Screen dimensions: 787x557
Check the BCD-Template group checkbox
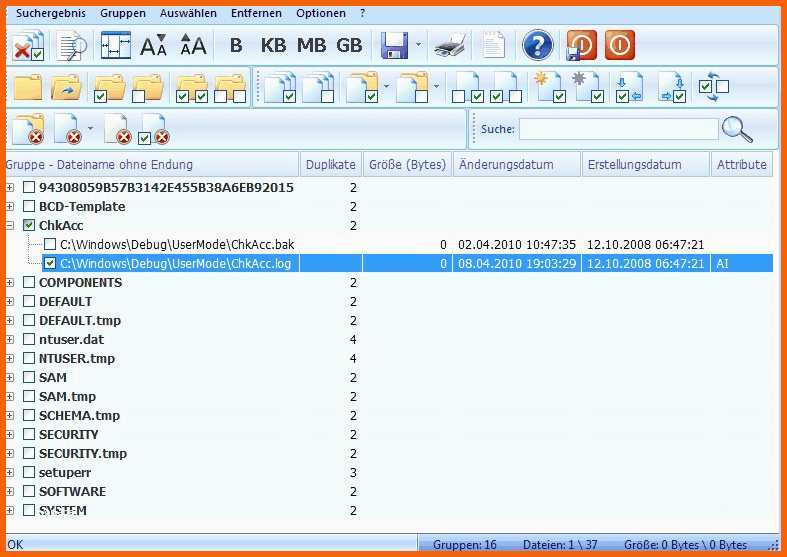(29, 206)
